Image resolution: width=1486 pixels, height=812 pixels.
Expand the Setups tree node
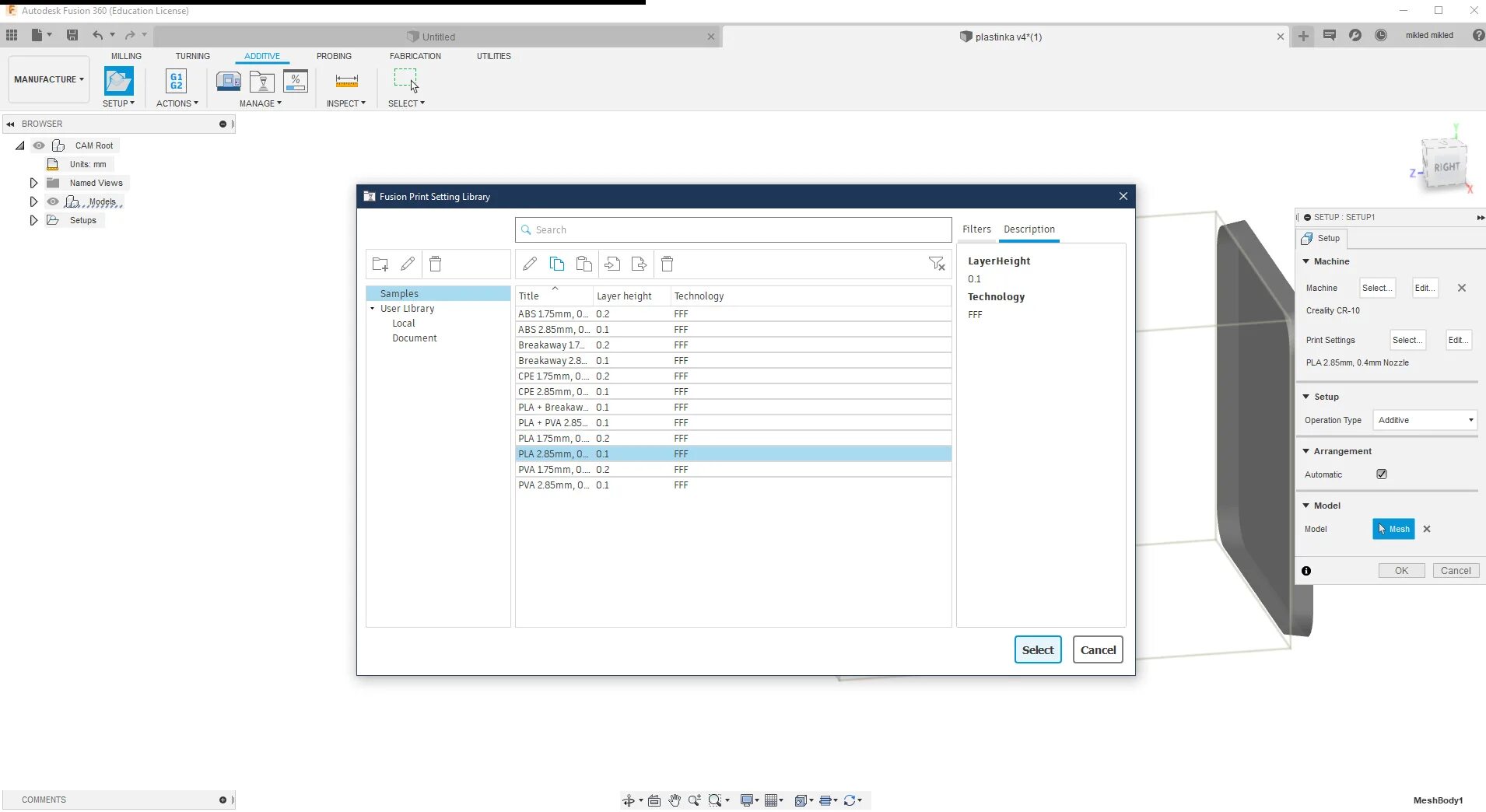[x=33, y=220]
